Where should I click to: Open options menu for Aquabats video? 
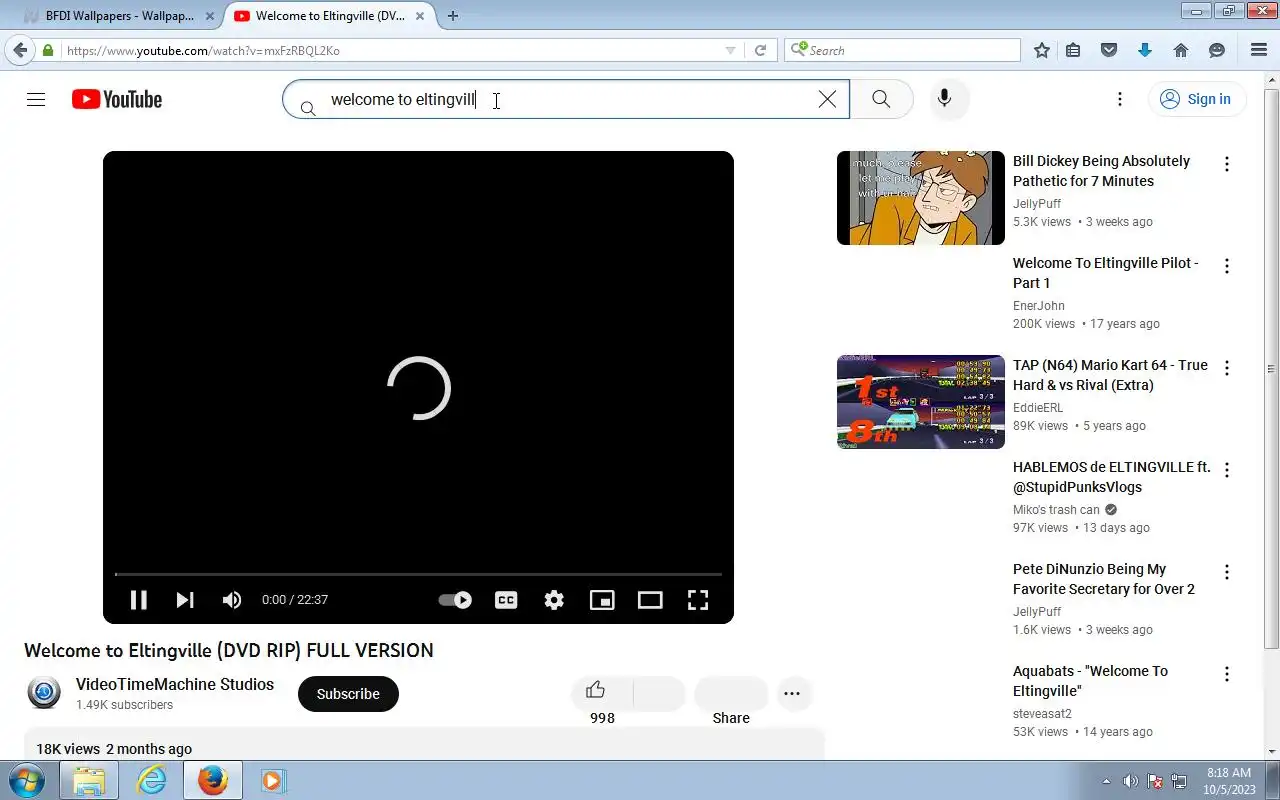[x=1227, y=674]
